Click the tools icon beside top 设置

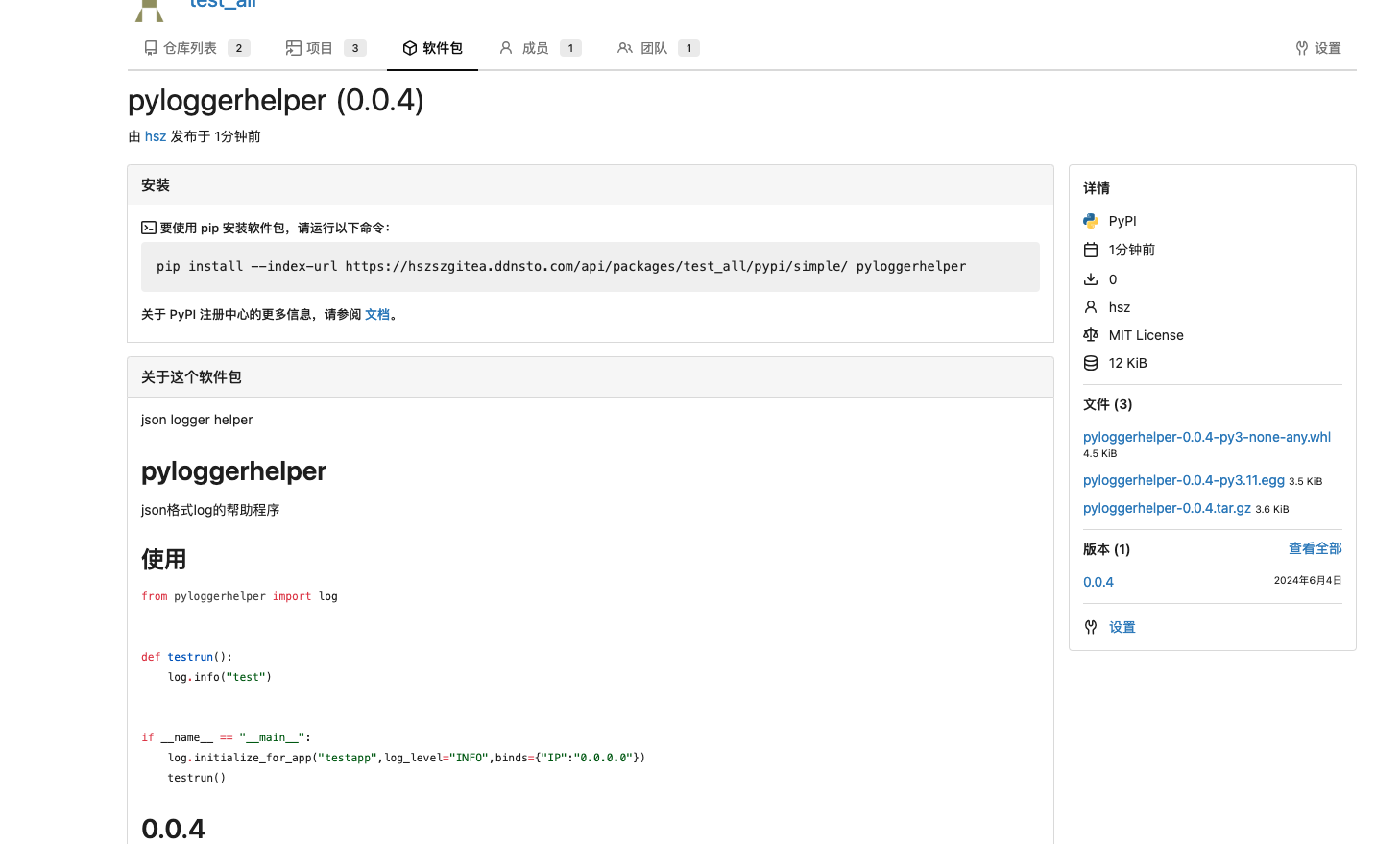coord(1302,48)
